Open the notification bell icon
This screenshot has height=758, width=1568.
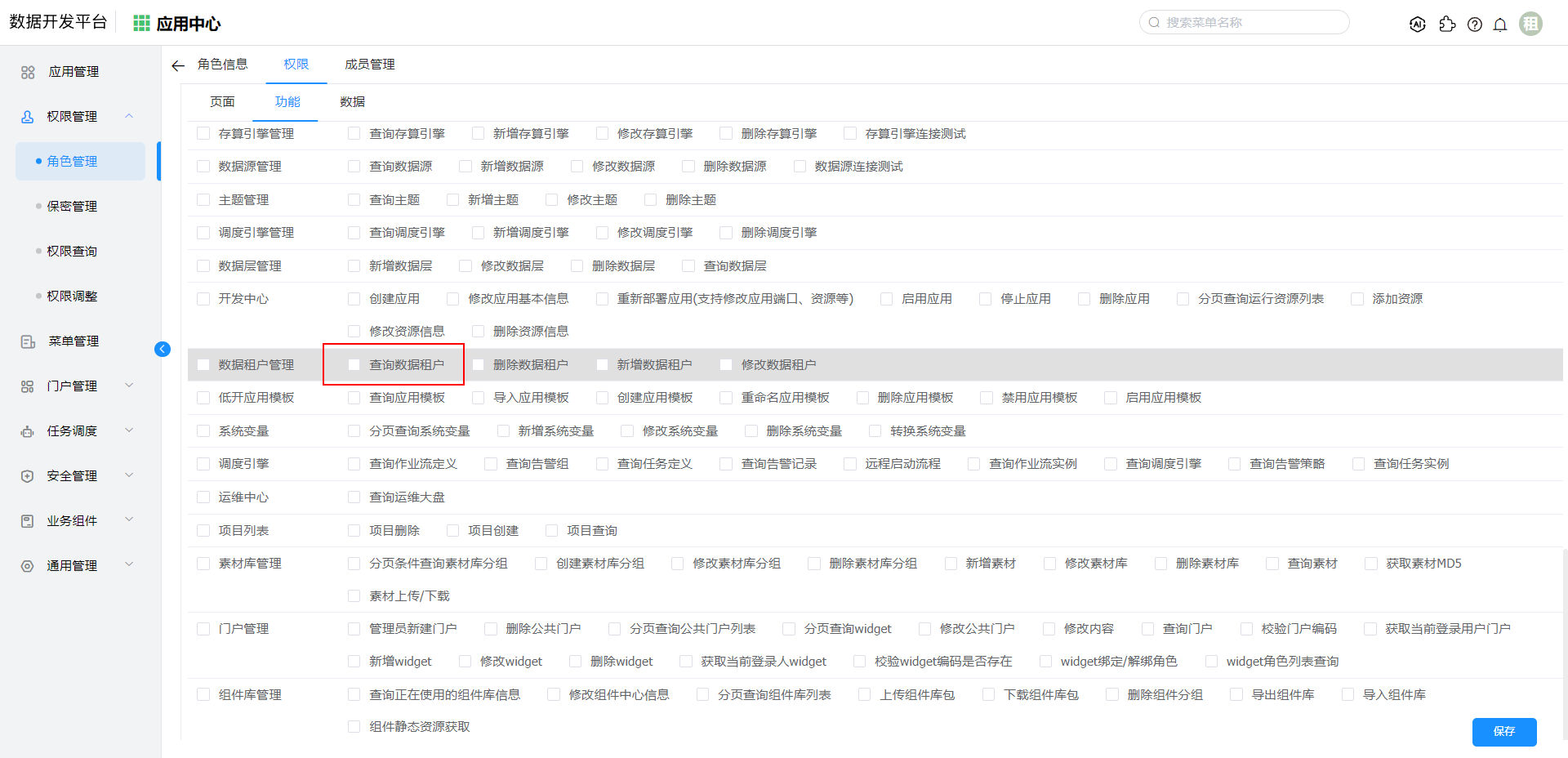click(1499, 25)
